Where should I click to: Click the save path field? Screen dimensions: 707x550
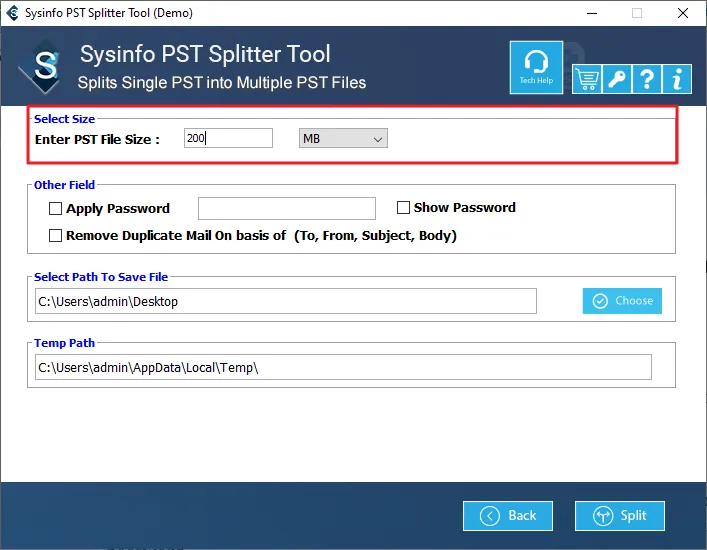click(286, 301)
